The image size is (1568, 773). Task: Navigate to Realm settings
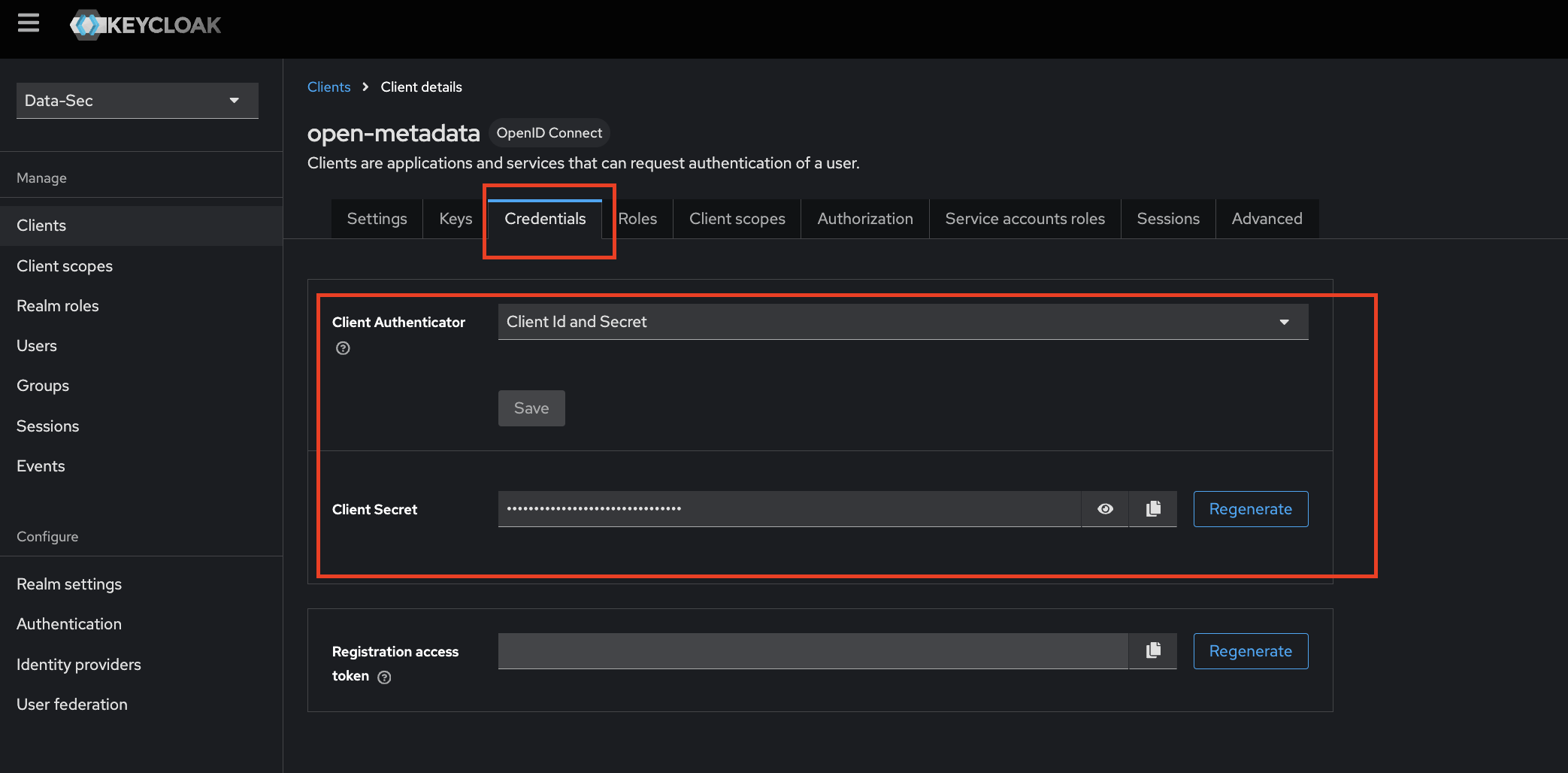(x=69, y=584)
